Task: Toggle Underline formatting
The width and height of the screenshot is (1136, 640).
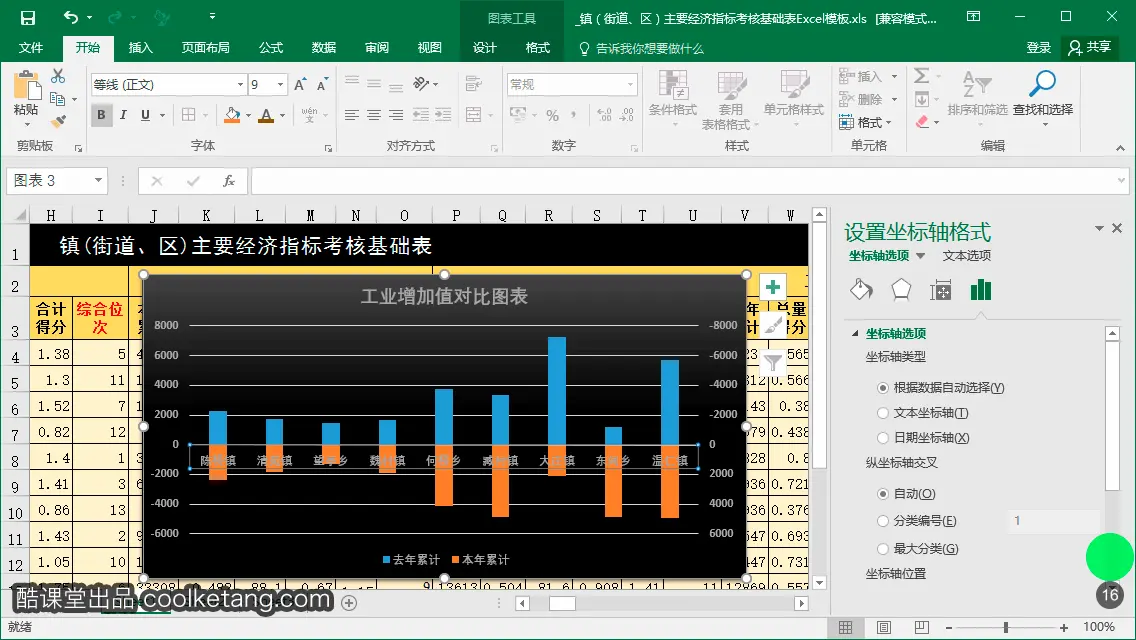Action: (x=146, y=115)
